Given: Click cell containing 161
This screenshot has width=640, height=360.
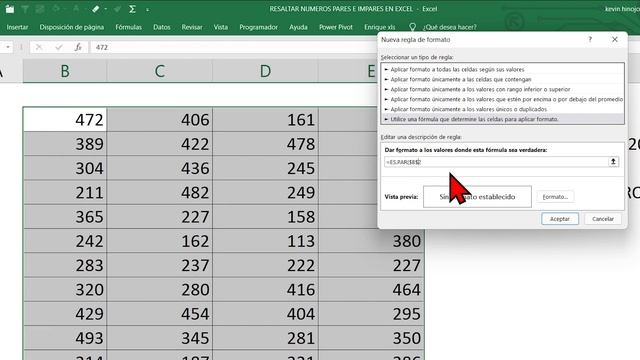Looking at the screenshot, I should (265, 120).
